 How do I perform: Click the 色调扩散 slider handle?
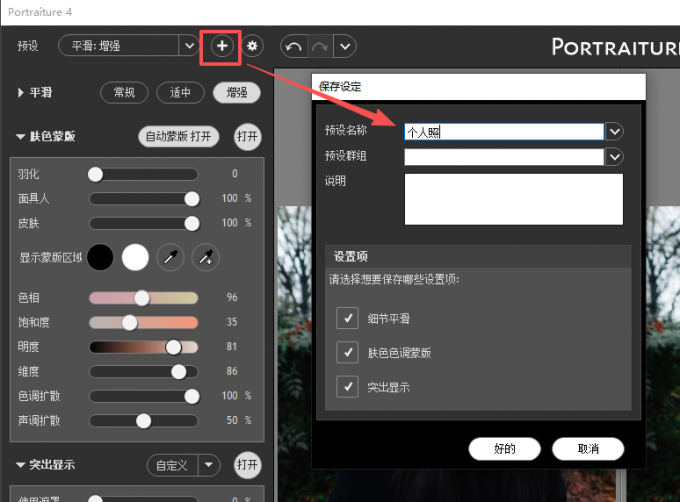[192, 396]
